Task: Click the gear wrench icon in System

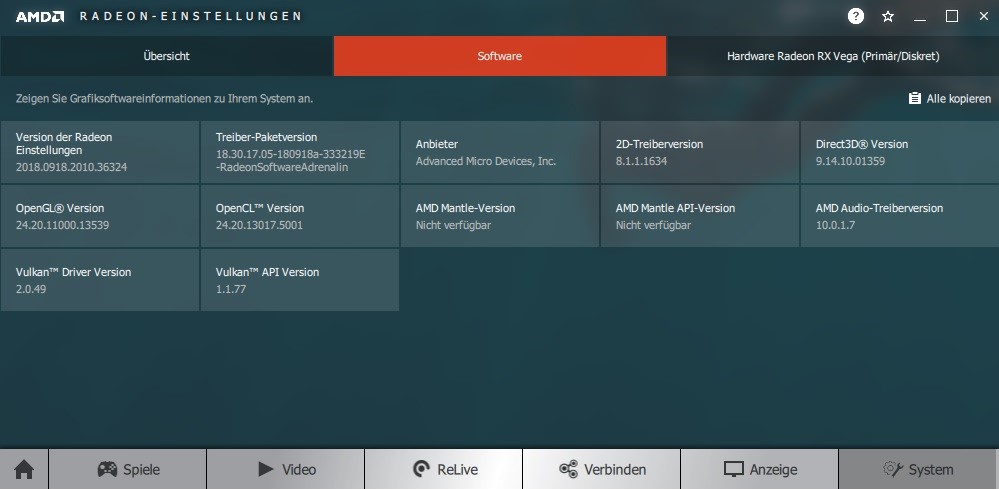Action: tap(893, 470)
